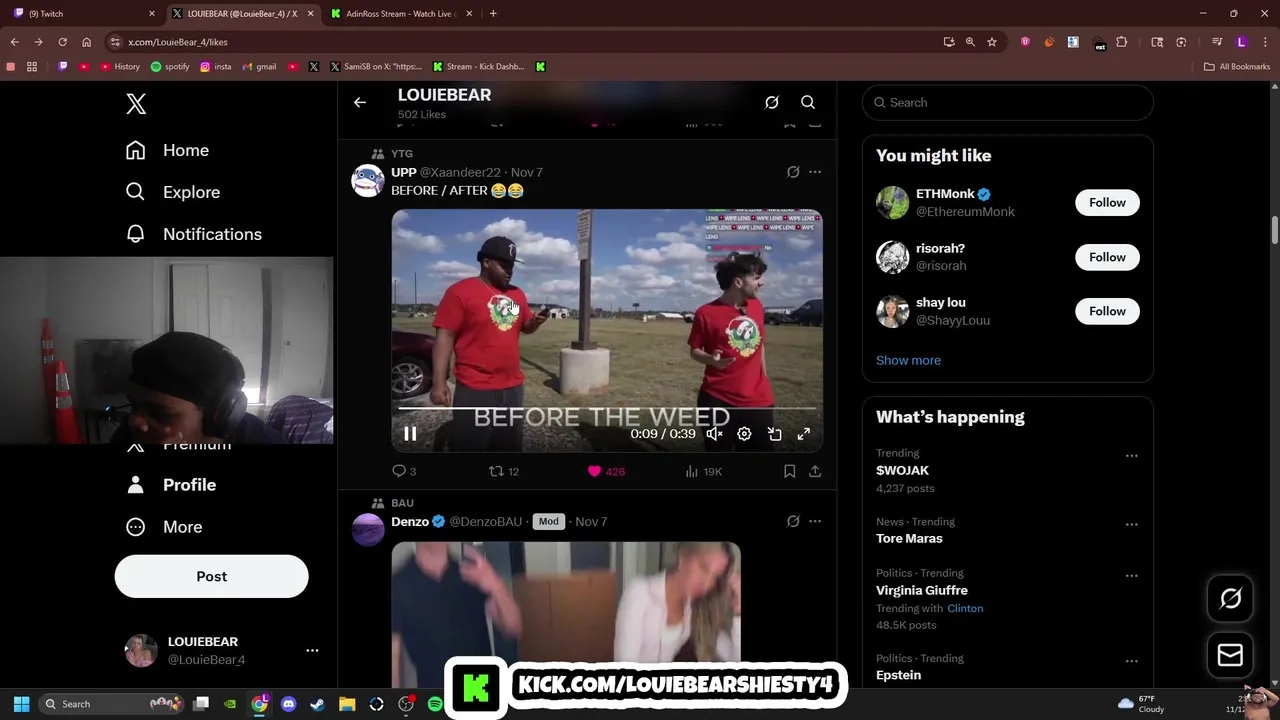This screenshot has height=720, width=1280.
Task: Open UPP's profile avatar
Action: [368, 181]
